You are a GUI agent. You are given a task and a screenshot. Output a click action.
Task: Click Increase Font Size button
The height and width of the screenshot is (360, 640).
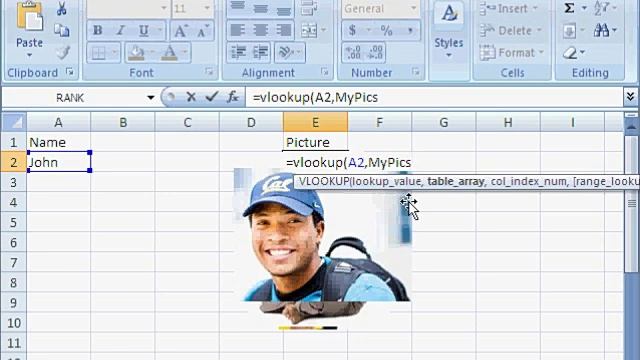(x=180, y=31)
